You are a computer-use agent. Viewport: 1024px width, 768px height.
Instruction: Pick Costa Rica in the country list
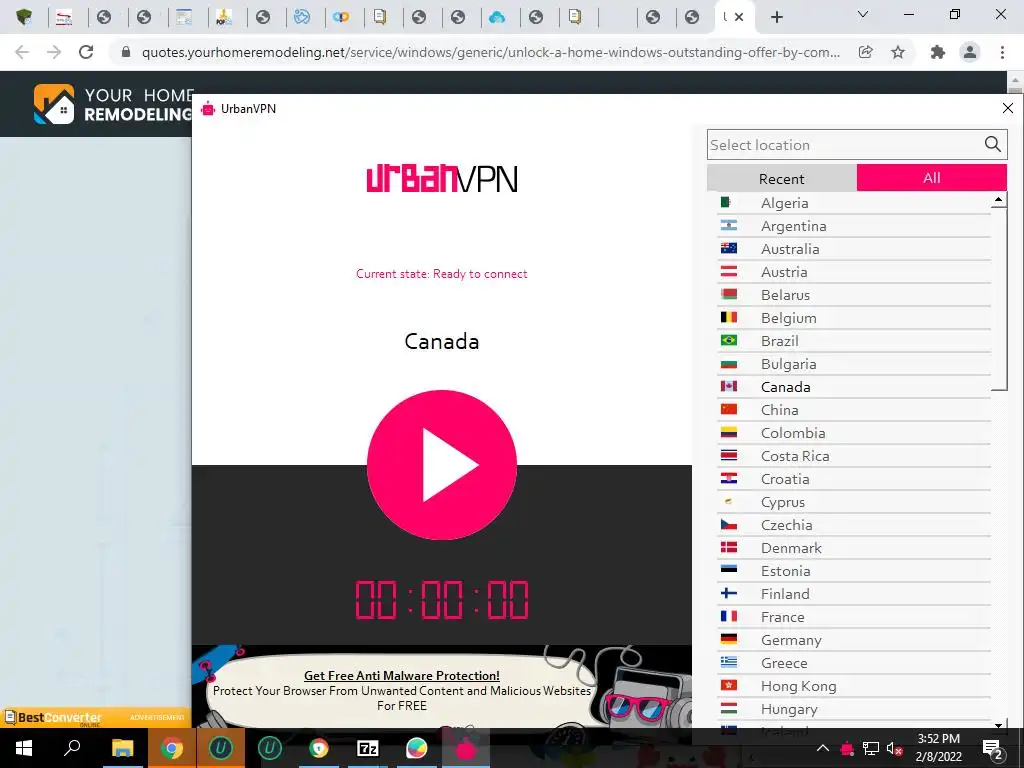pyautogui.click(x=854, y=456)
